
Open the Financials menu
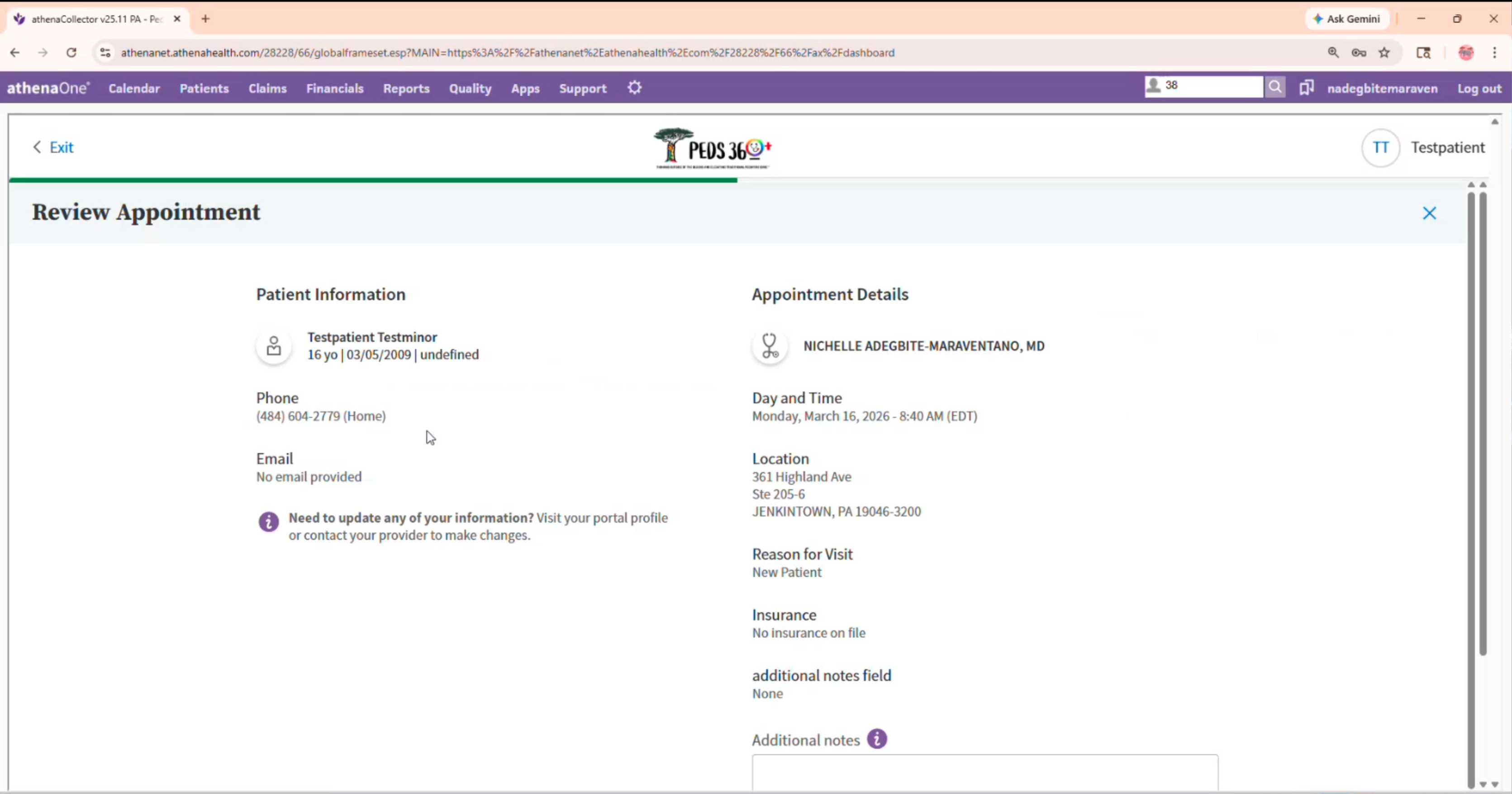coord(334,89)
